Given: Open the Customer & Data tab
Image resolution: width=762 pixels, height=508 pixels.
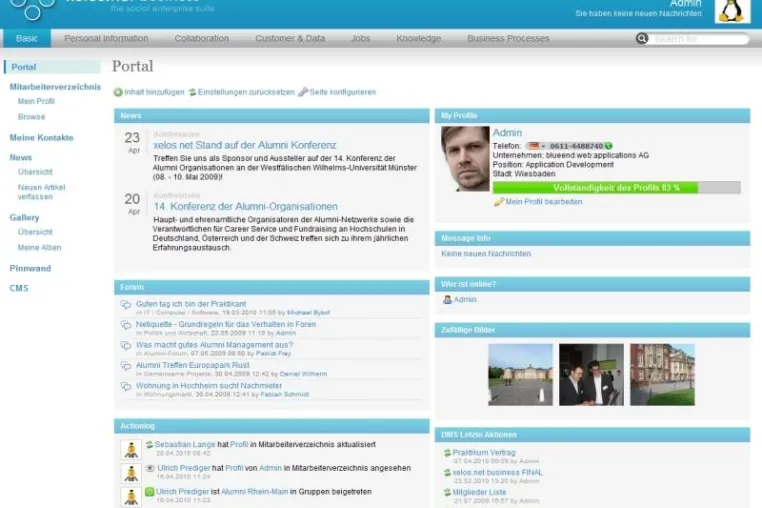Looking at the screenshot, I should coord(290,38).
